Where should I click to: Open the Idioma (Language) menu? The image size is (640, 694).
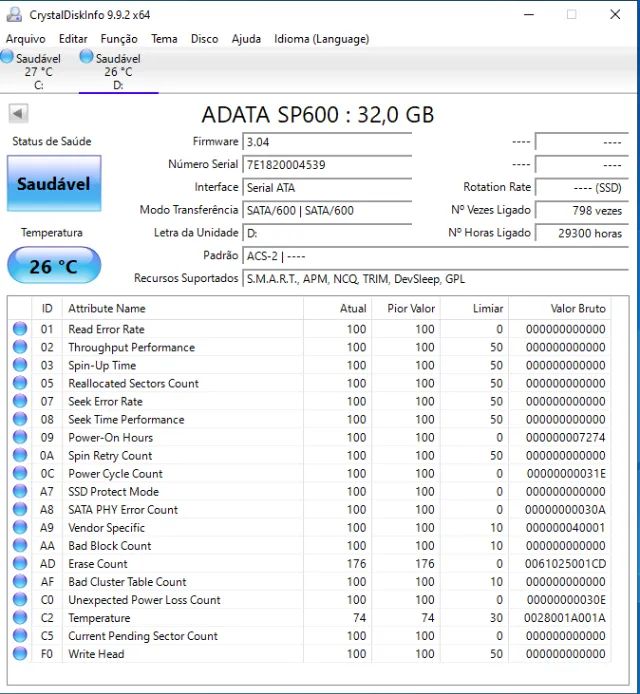[x=322, y=39]
